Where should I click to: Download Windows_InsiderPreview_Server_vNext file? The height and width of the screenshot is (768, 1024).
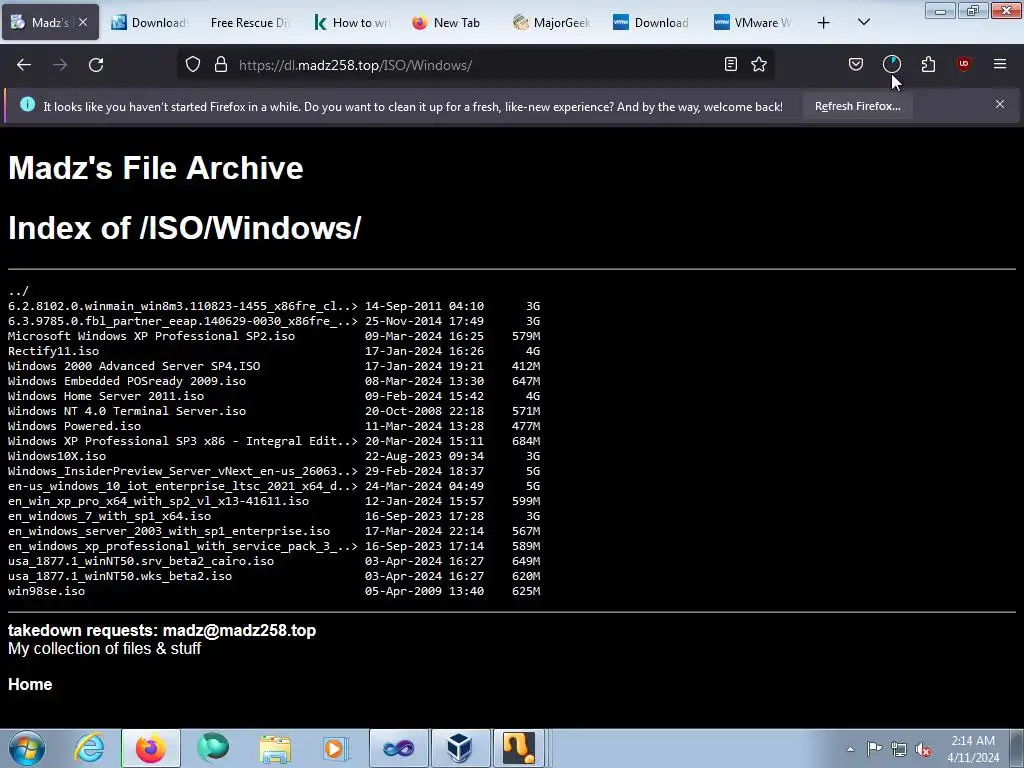tap(183, 472)
